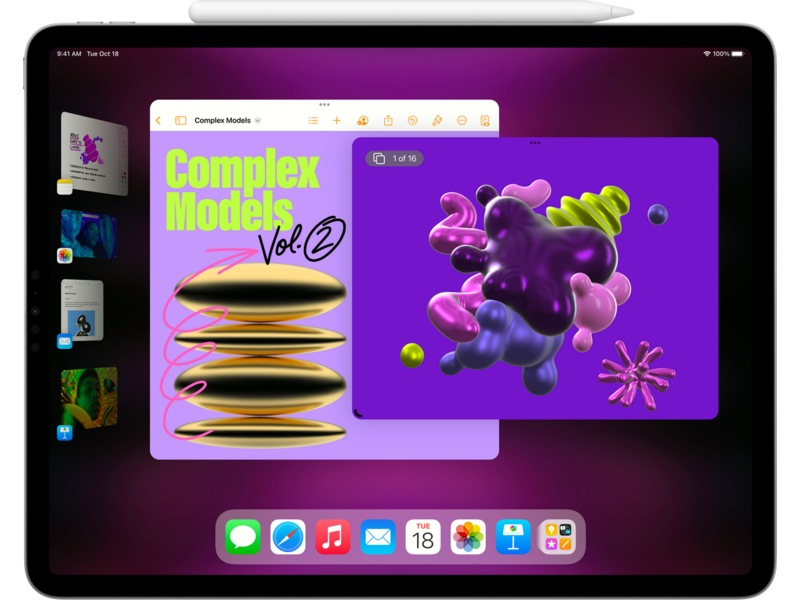Open the list formatting icon in Pages
The image size is (800, 600).
pyautogui.click(x=313, y=121)
